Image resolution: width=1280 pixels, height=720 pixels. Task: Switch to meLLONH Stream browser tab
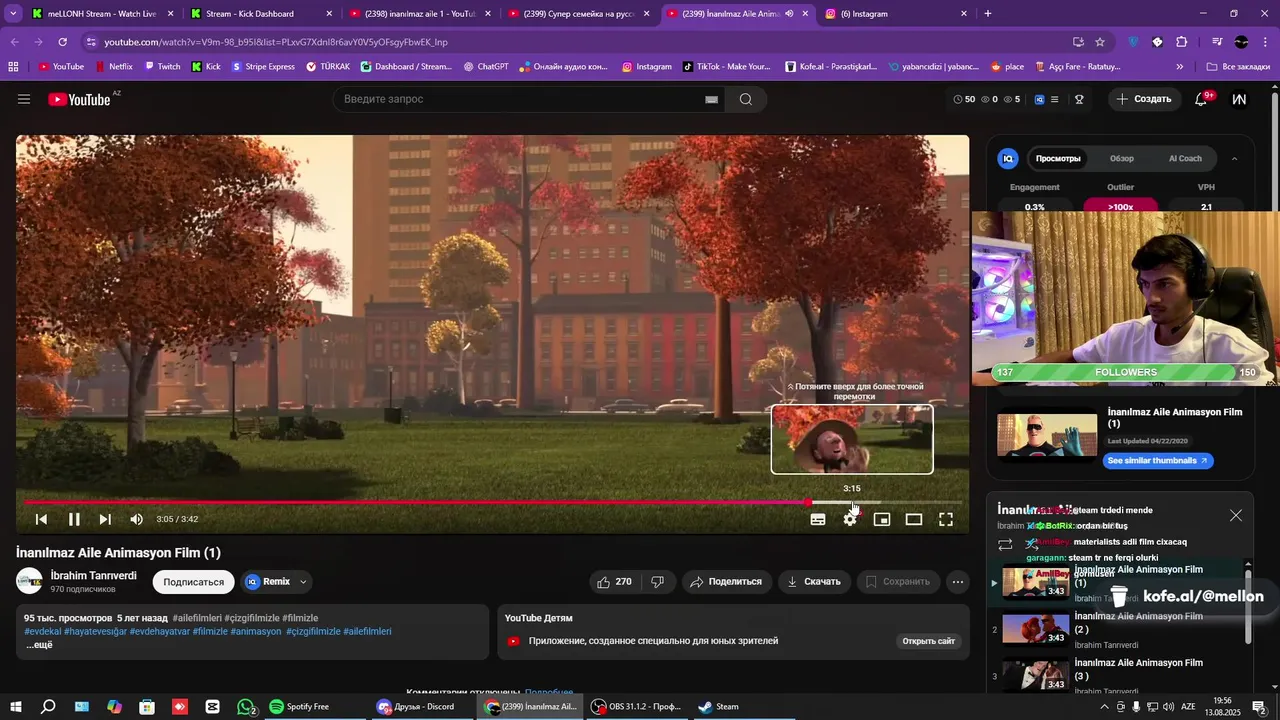101,14
